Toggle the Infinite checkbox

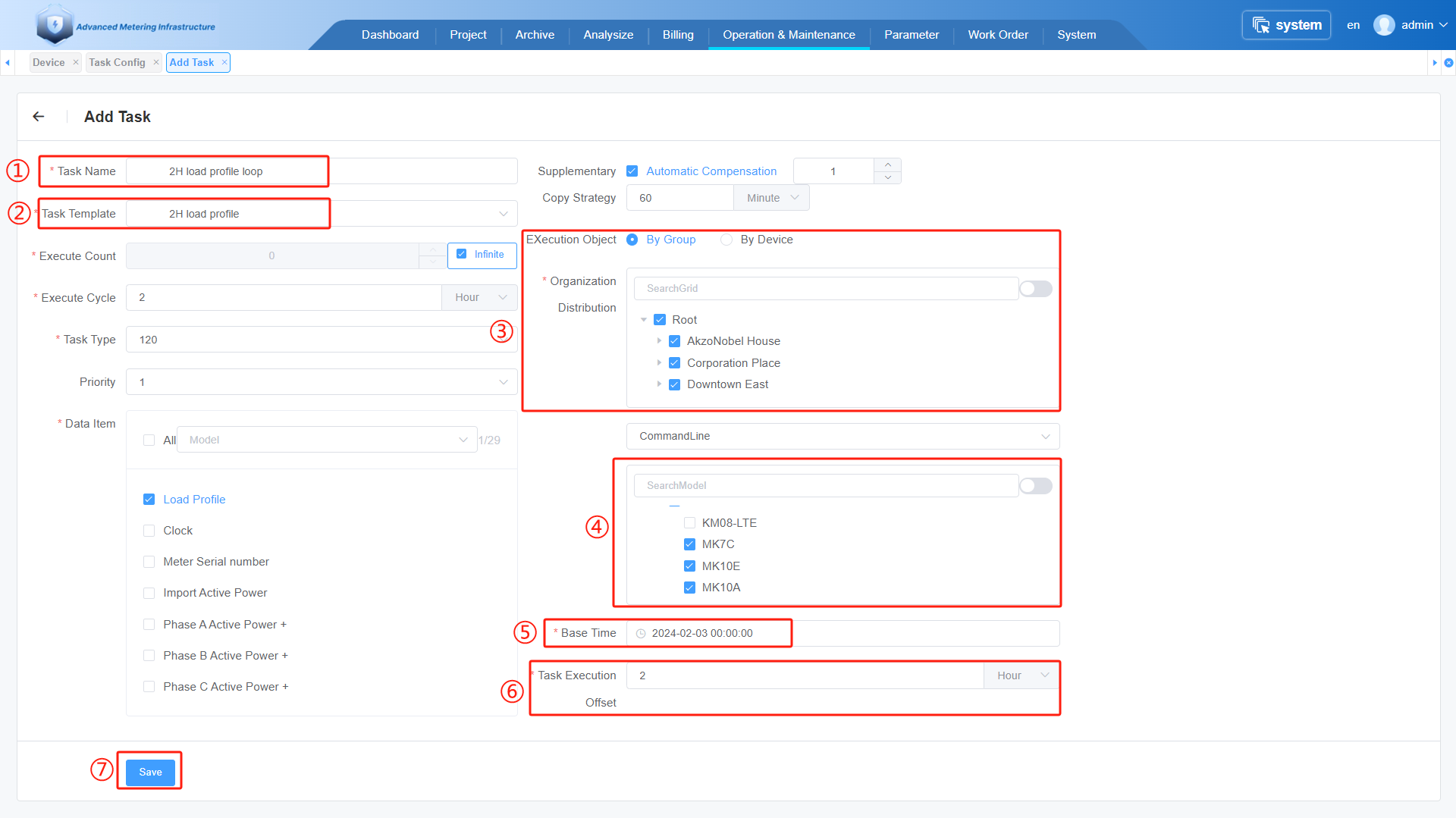tap(461, 254)
